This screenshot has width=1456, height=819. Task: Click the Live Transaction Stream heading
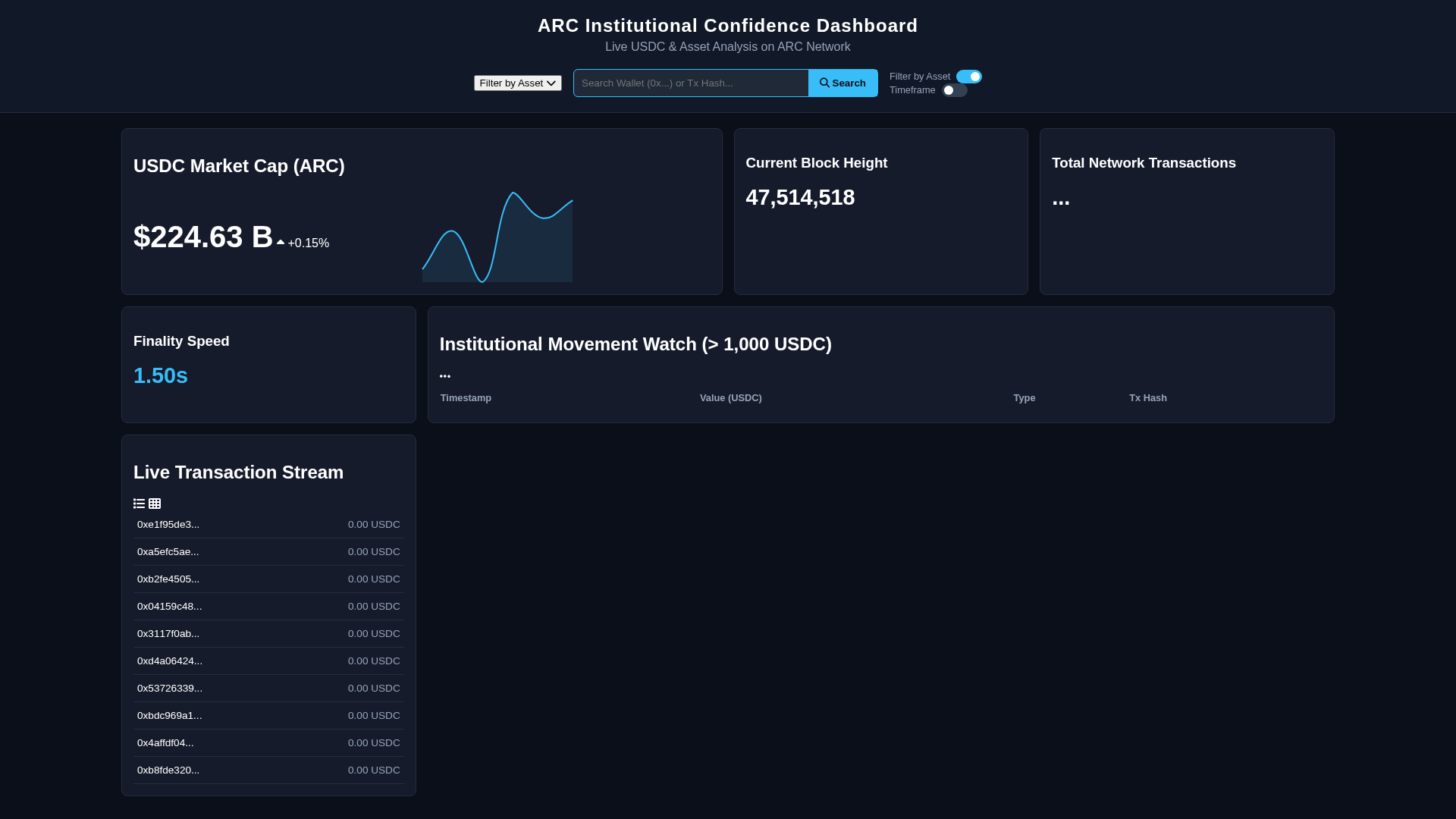click(x=238, y=472)
